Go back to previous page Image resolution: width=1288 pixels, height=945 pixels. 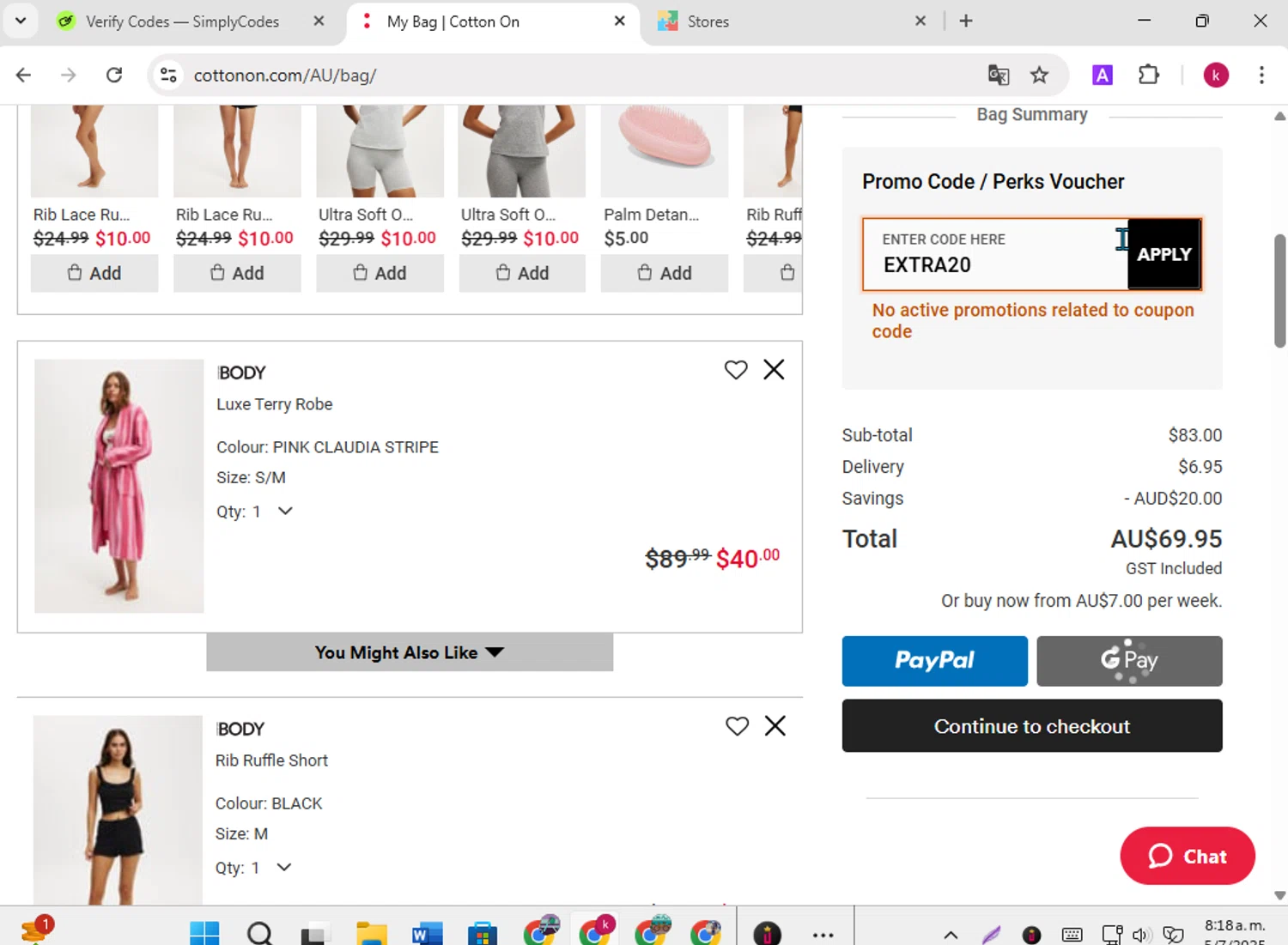click(23, 75)
